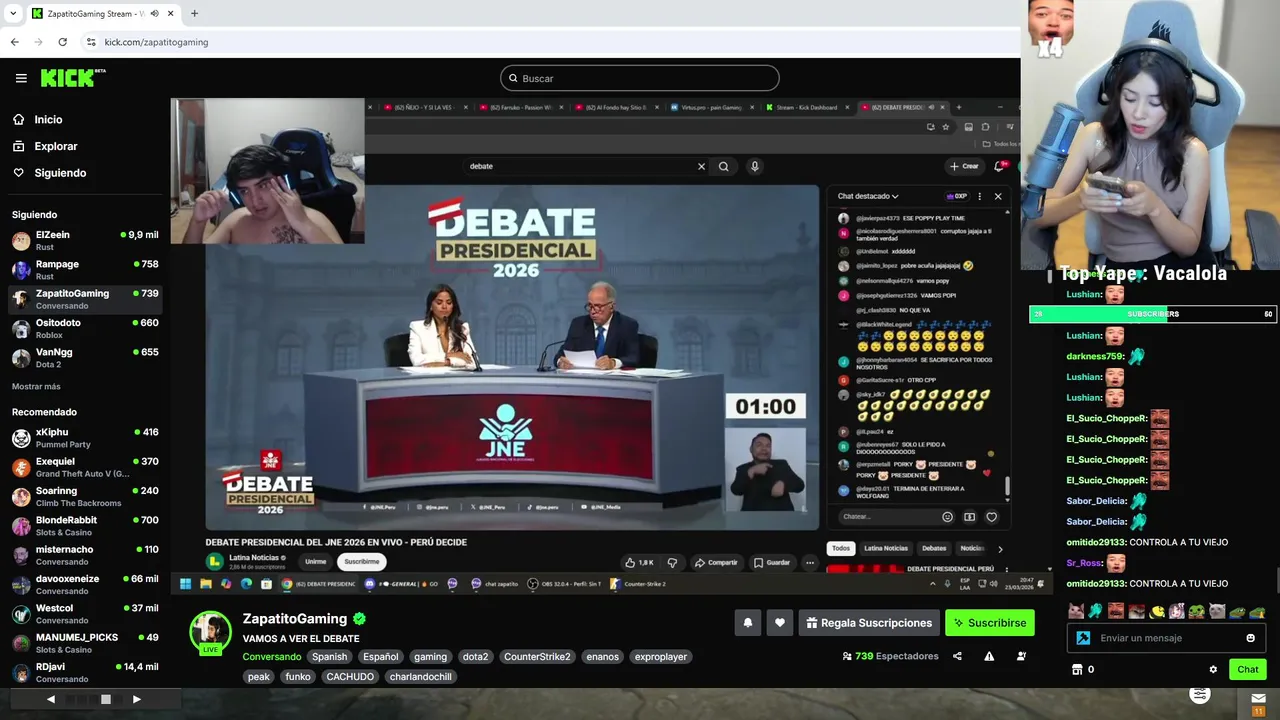The width and height of the screenshot is (1280, 720).
Task: Click the green Chat send button
Action: (1247, 669)
